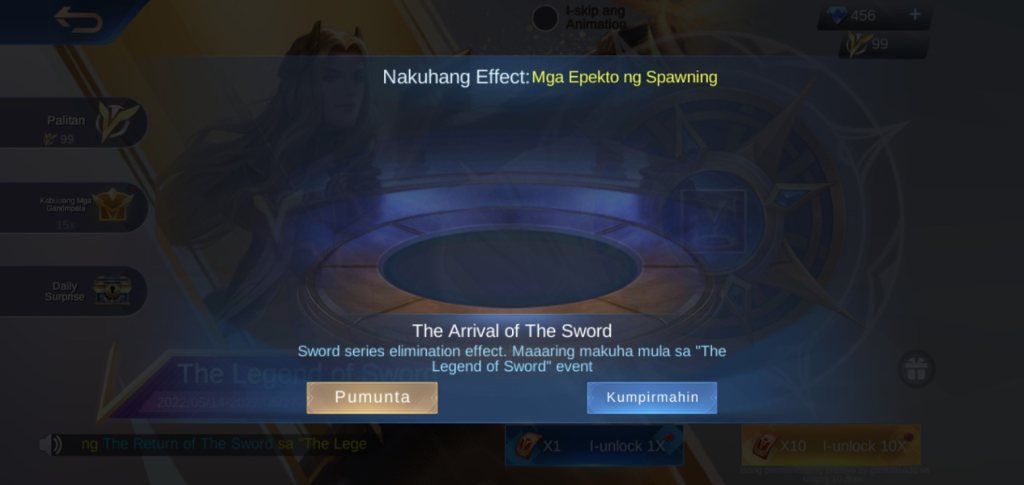Tap the gift box icon
This screenshot has height=485, width=1024.
[x=916, y=369]
